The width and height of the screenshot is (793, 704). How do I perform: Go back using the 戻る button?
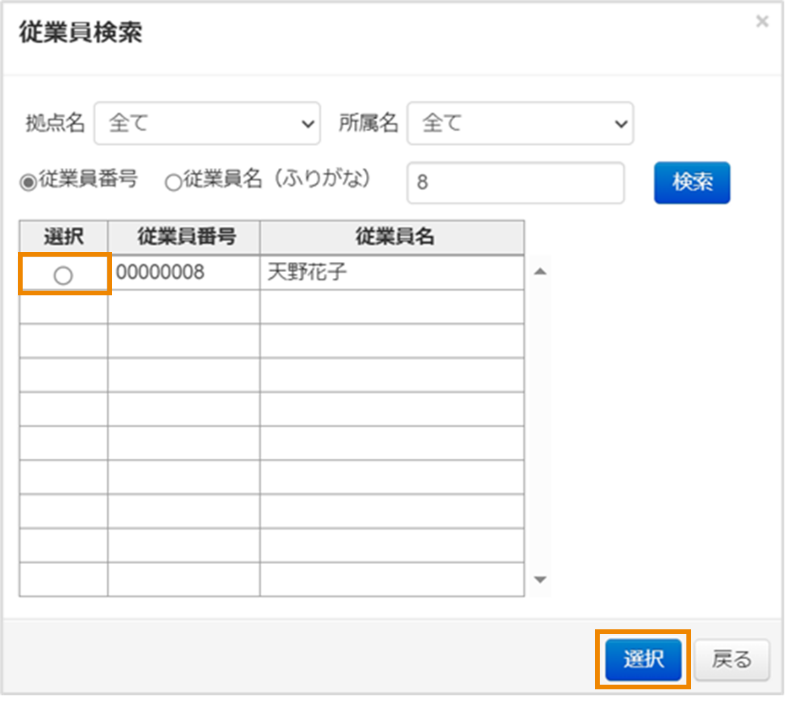pyautogui.click(x=731, y=660)
